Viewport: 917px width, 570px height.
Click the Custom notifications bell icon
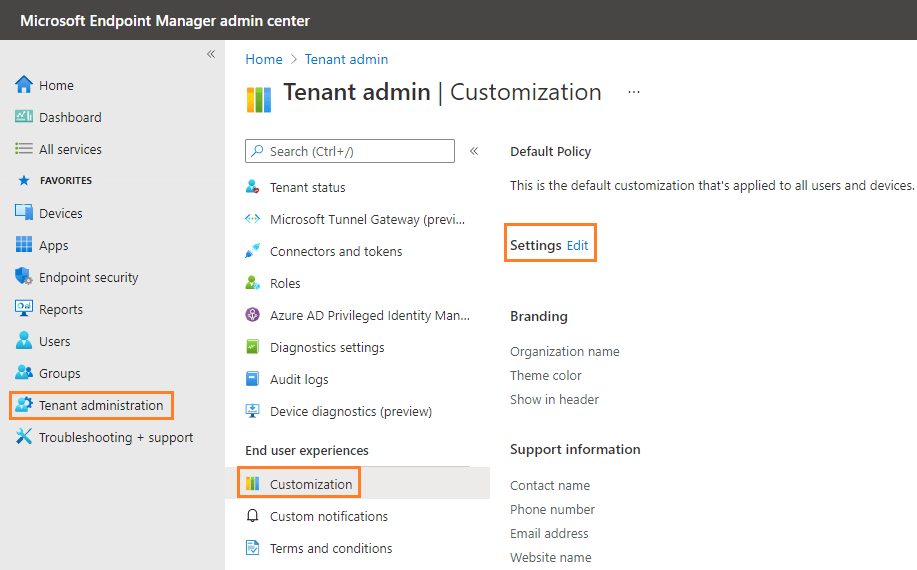252,516
